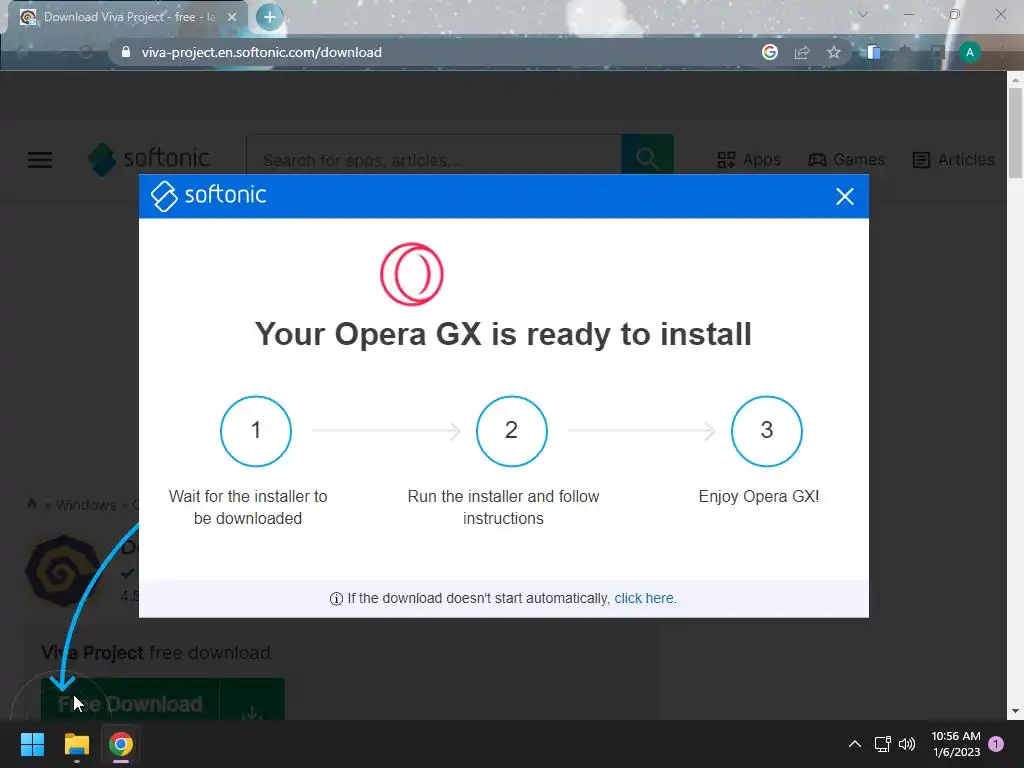The height and width of the screenshot is (768, 1024).
Task: Click the scrollbar down arrow
Action: [x=1014, y=711]
